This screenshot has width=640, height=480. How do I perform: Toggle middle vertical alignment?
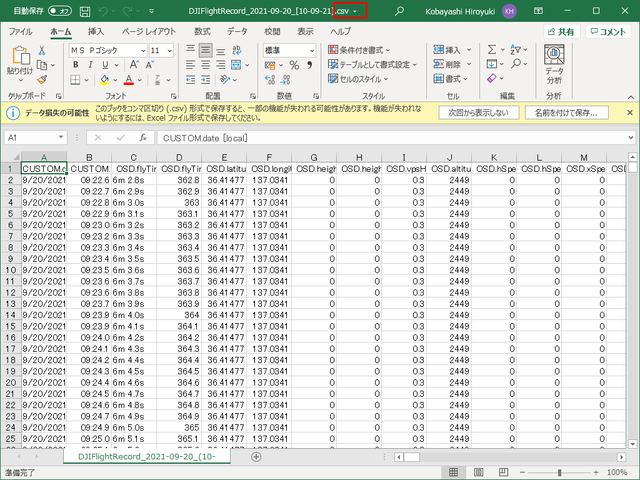205,50
